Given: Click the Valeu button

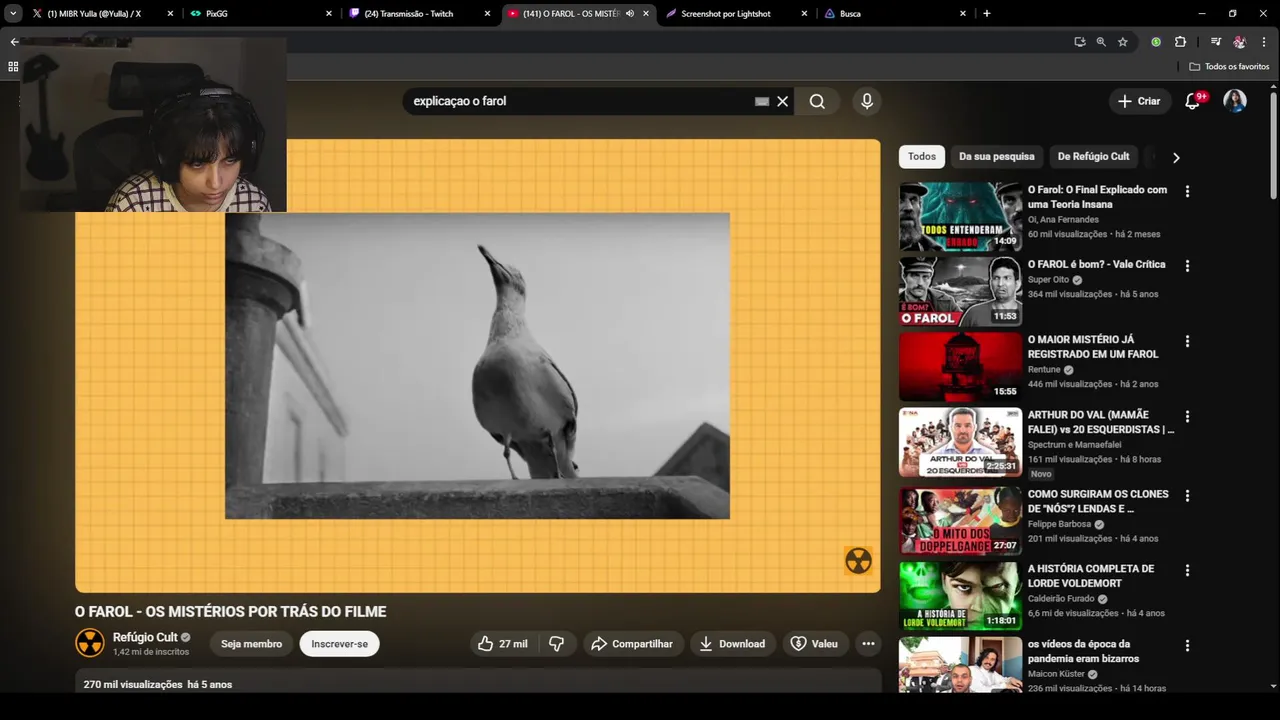Looking at the screenshot, I should [x=814, y=644].
